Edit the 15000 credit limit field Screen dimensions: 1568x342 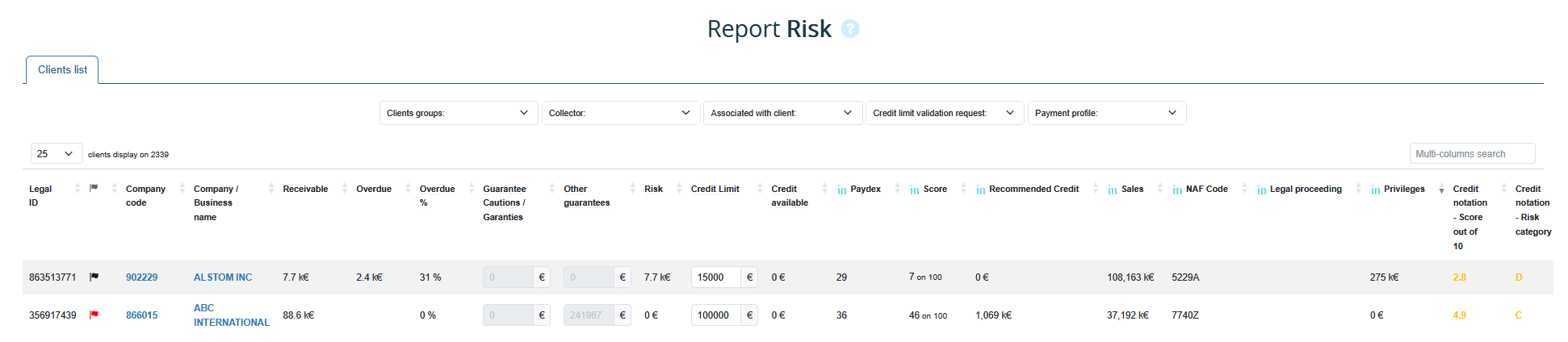(715, 277)
